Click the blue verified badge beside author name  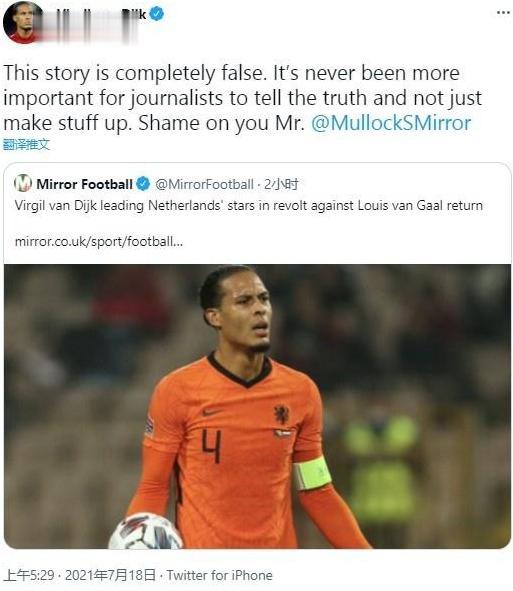pos(157,14)
